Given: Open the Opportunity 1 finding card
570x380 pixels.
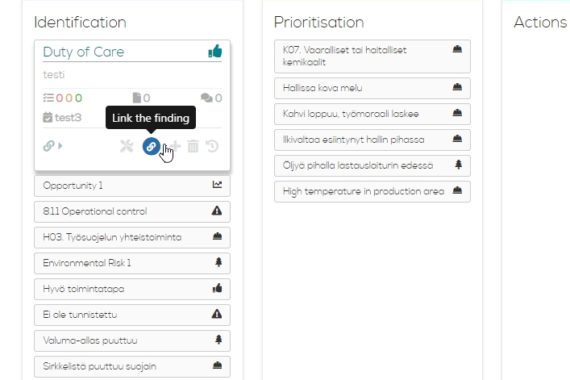Looking at the screenshot, I should click(132, 185).
